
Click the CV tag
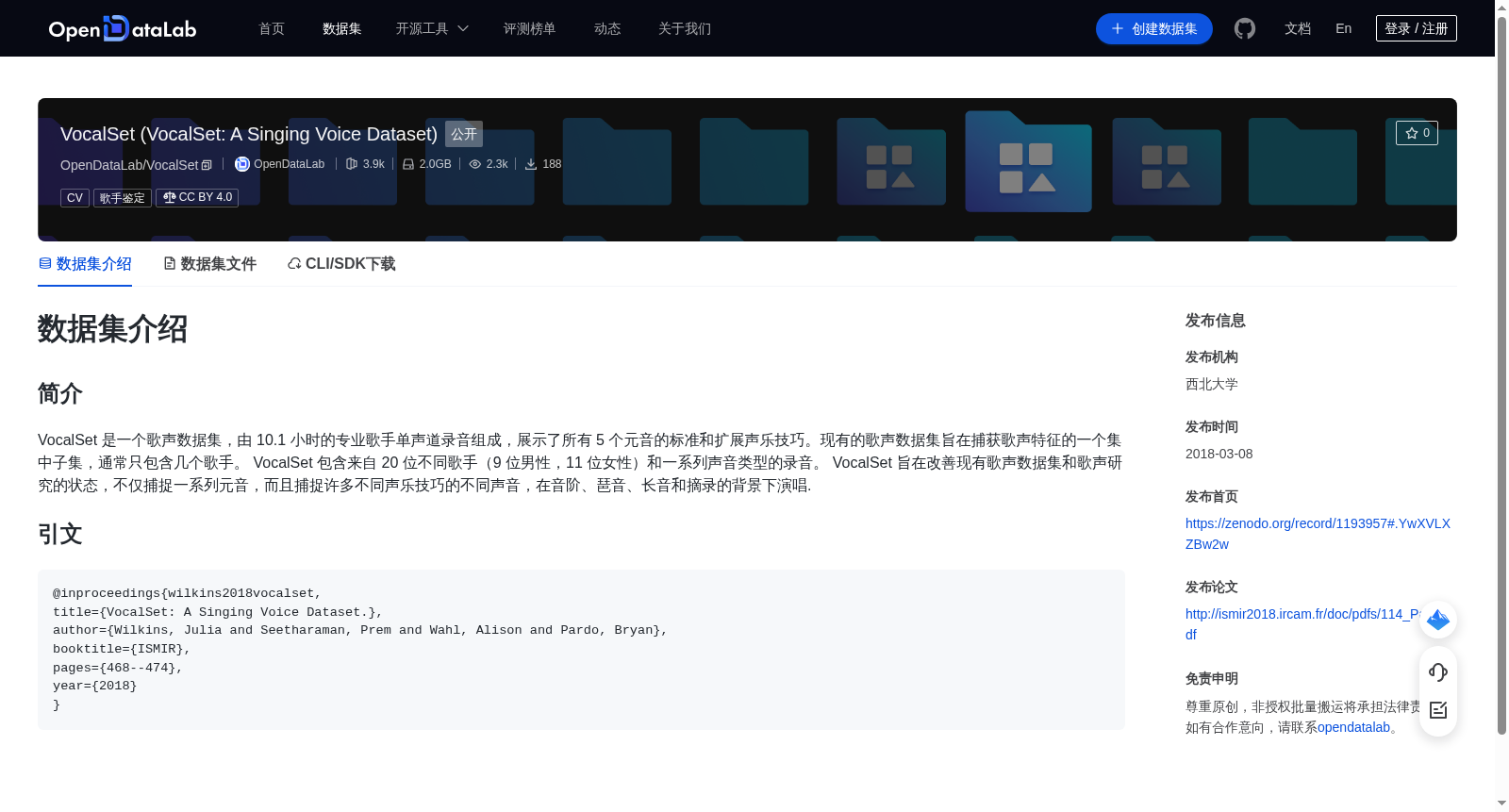click(x=75, y=198)
